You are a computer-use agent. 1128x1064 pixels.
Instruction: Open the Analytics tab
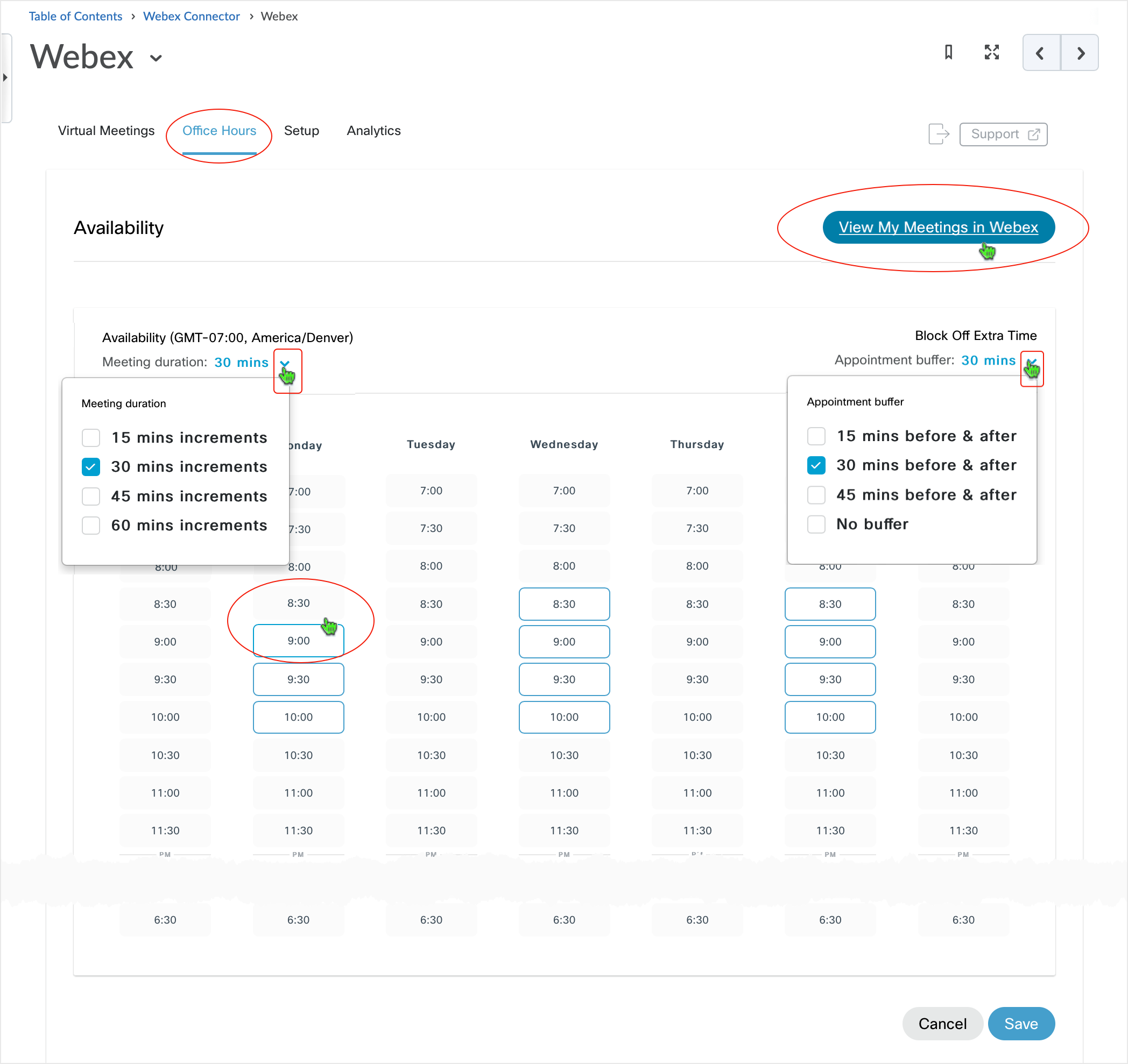373,131
